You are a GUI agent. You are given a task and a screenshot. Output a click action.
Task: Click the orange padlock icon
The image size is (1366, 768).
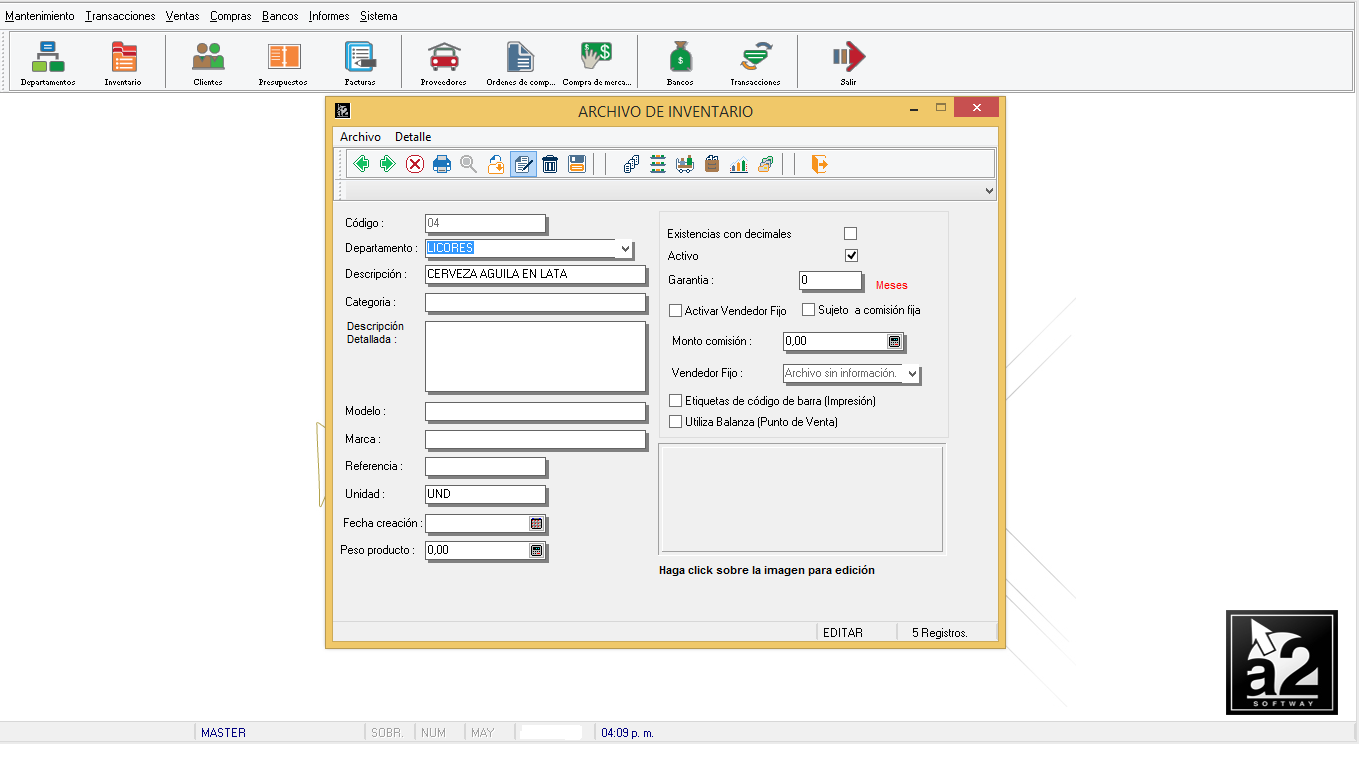496,164
